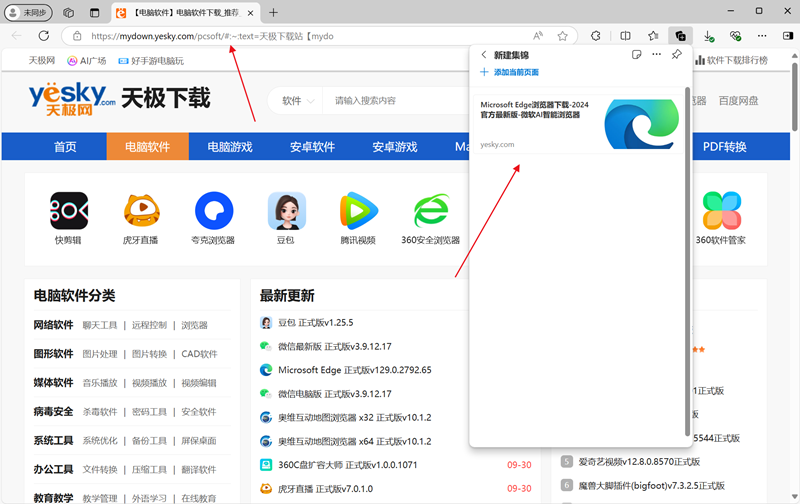Open 爱奇艺视频v12.8.0.8570正式版 ranking entry
800x504 pixels.
point(639,462)
